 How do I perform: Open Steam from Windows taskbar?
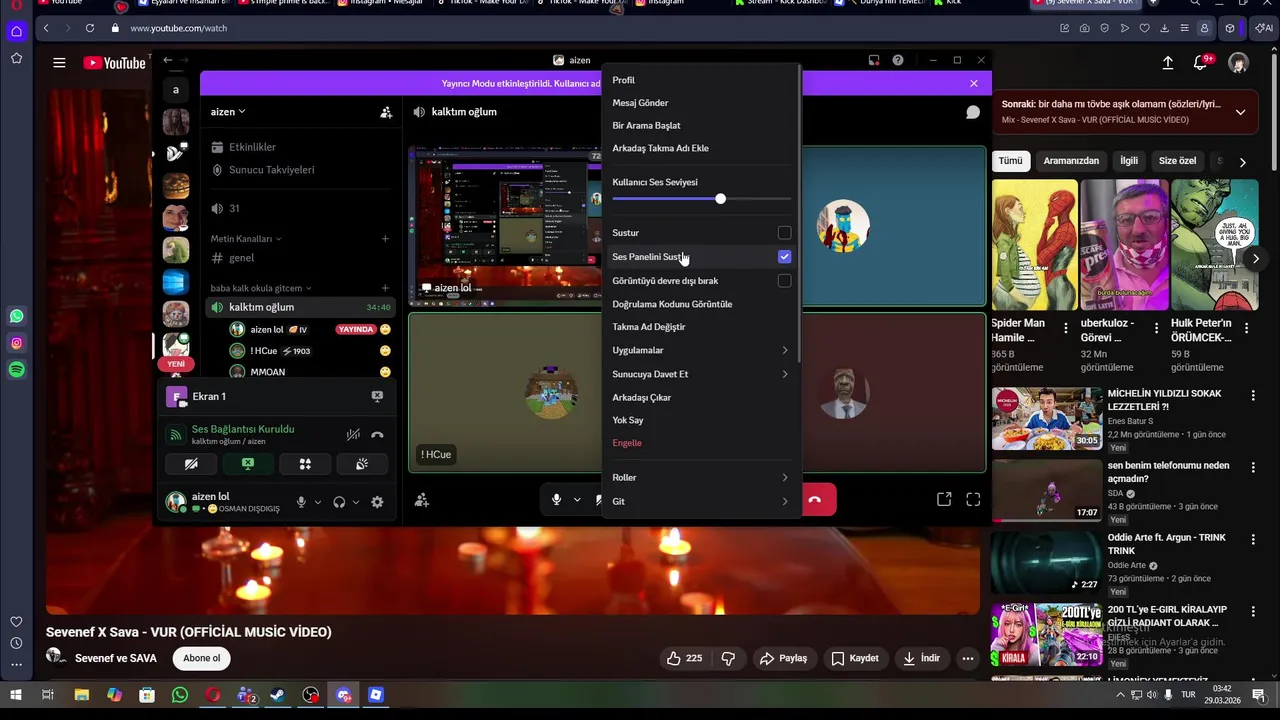pyautogui.click(x=278, y=695)
